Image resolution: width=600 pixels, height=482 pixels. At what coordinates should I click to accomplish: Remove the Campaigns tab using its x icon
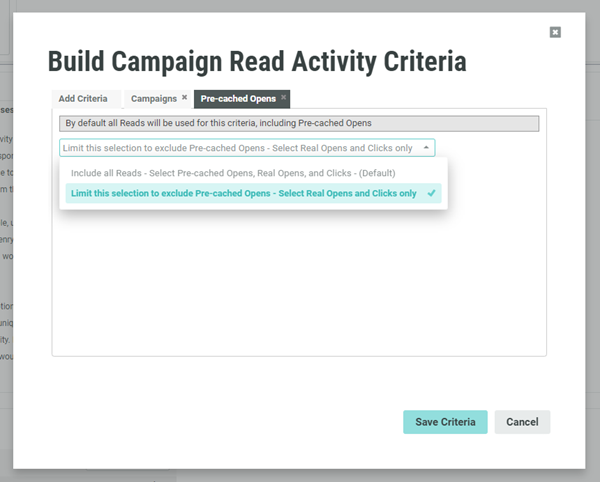[x=184, y=98]
